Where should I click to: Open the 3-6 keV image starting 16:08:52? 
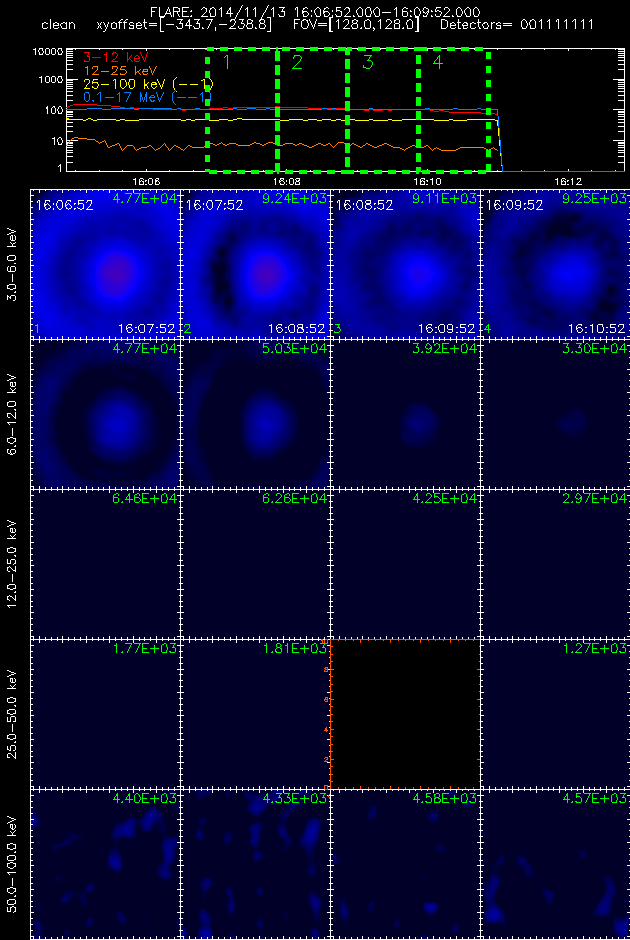405,263
